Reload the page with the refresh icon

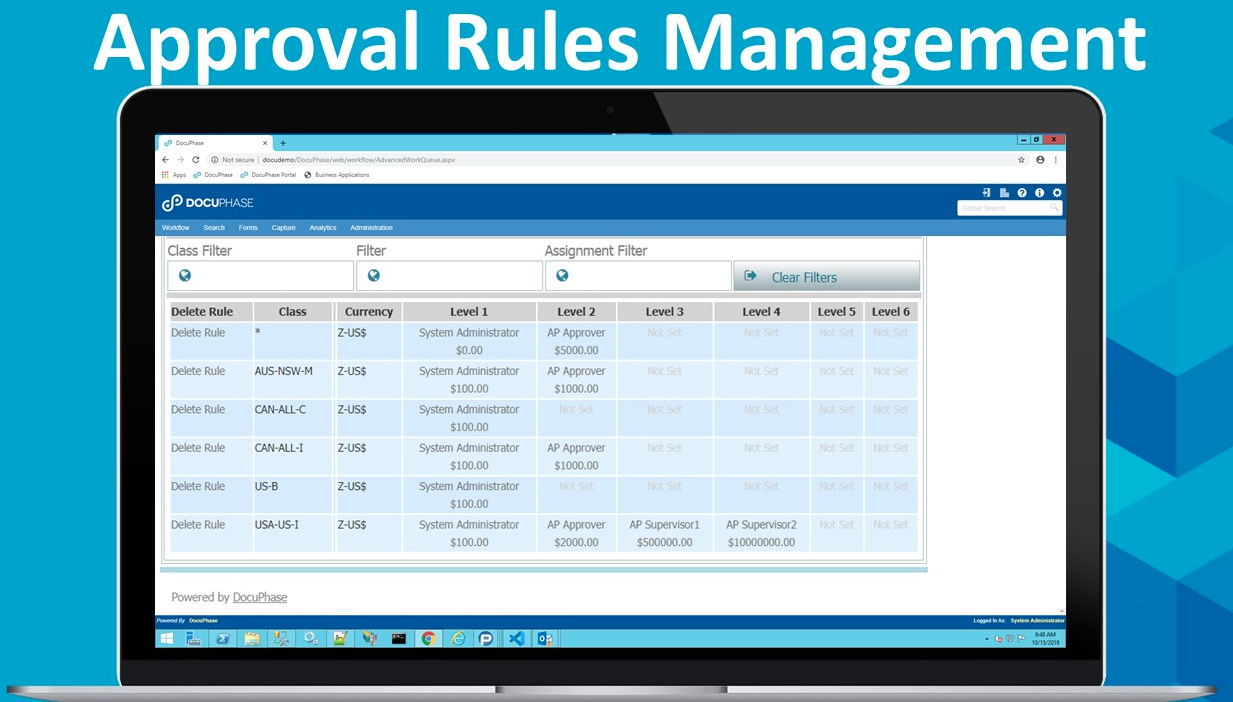click(195, 159)
